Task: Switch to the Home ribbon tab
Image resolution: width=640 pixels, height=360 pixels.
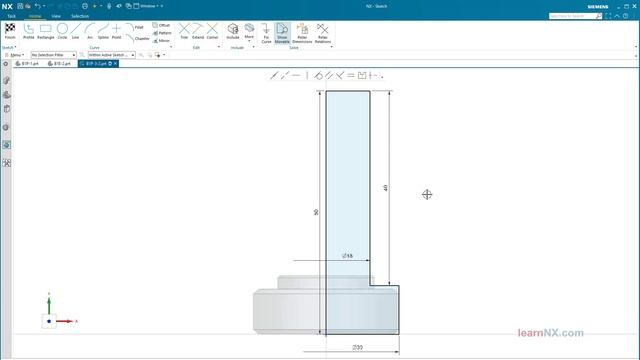Action: click(35, 16)
